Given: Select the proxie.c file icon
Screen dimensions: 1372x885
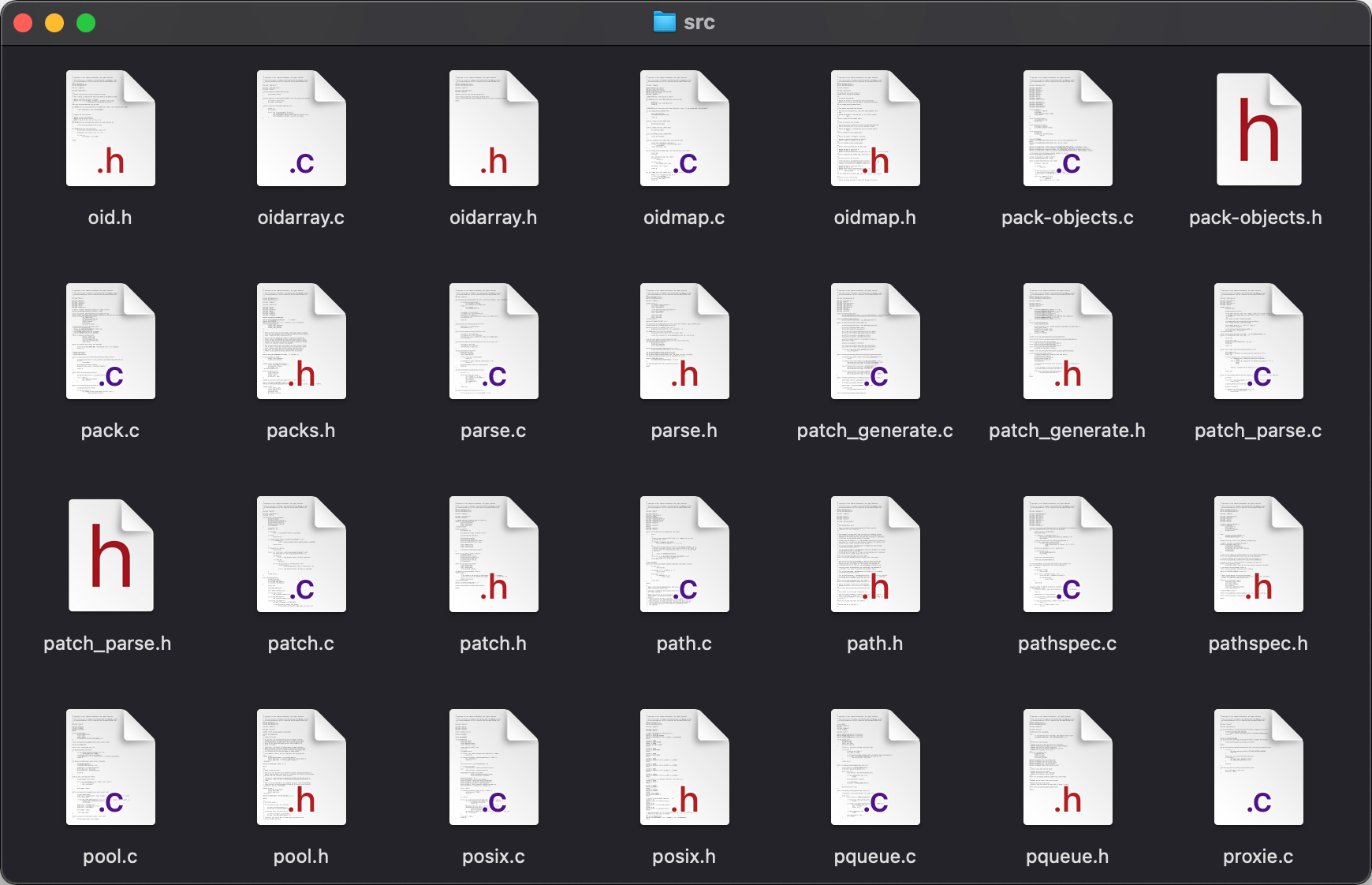Looking at the screenshot, I should point(1258,767).
